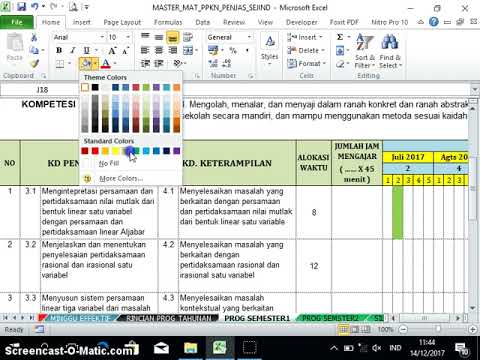
Task: Open Excel Help question mark
Action: coord(434,22)
